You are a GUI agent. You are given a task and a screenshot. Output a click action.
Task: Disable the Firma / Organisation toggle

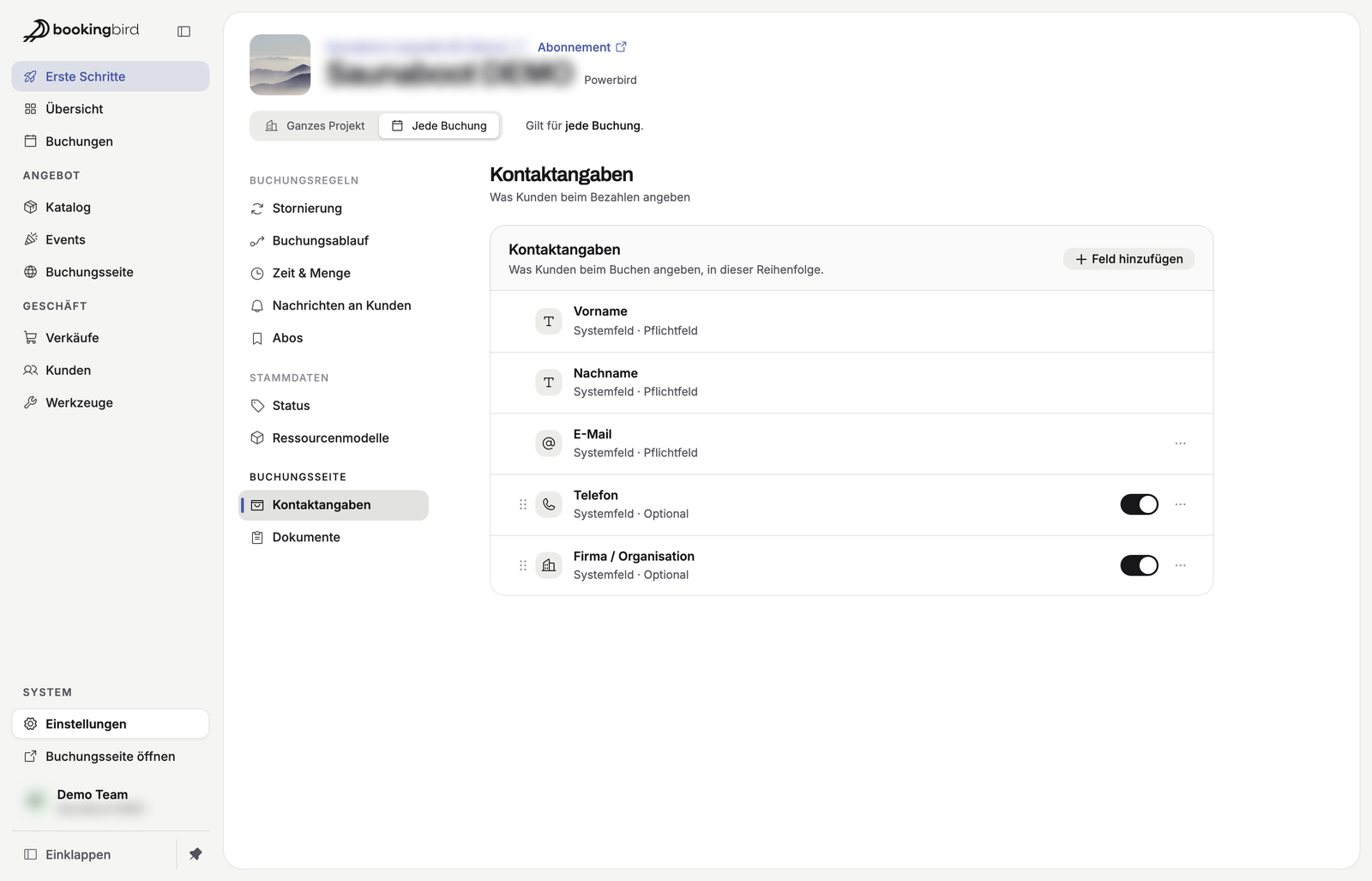pos(1139,565)
